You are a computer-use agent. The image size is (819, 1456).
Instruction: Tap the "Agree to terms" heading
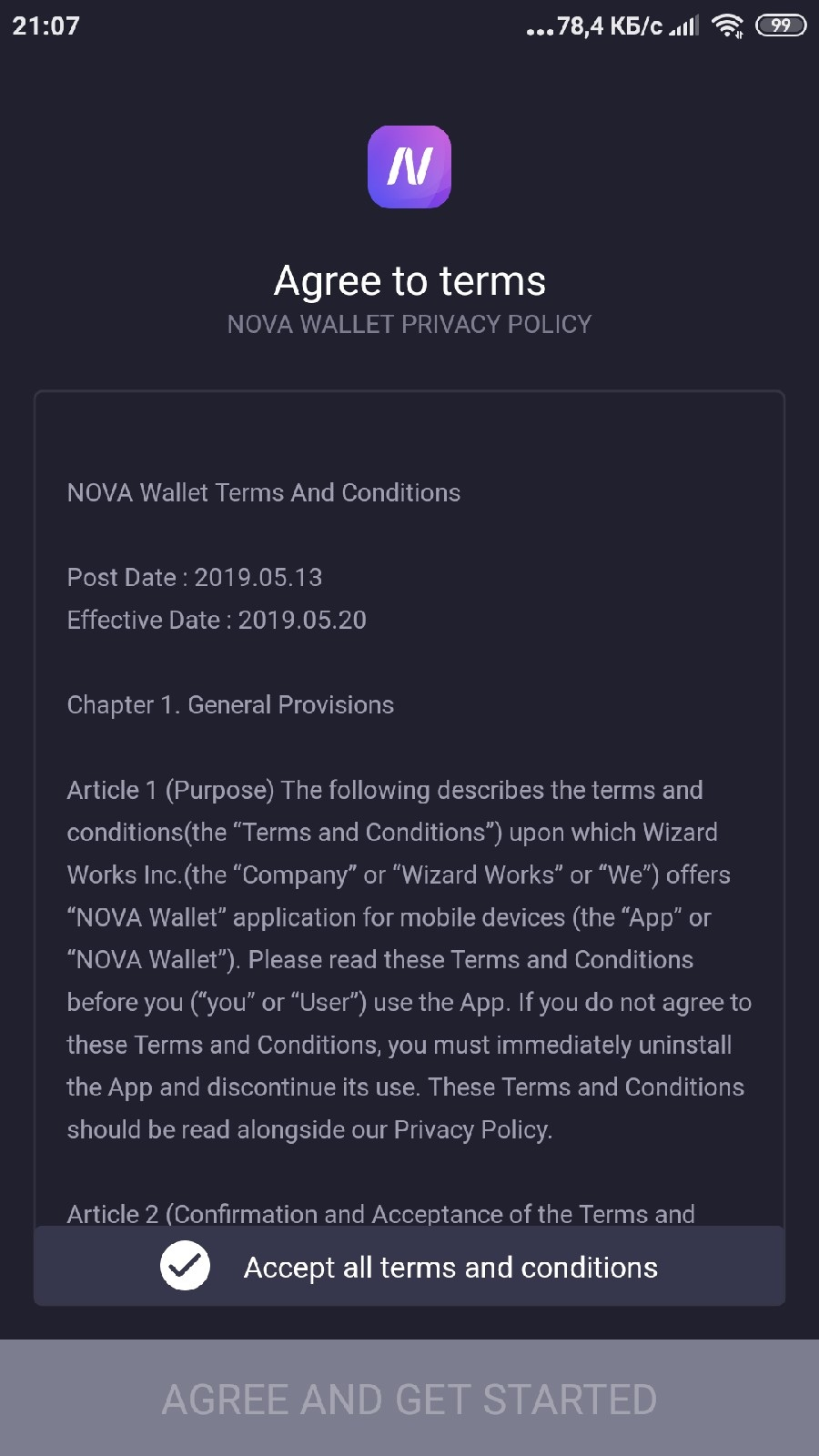coord(409,280)
